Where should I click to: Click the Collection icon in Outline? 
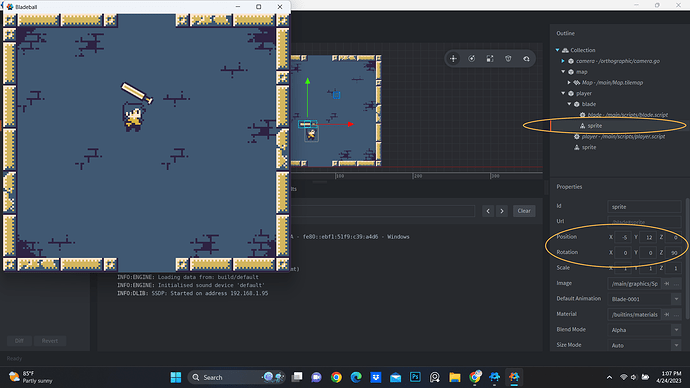(565, 50)
